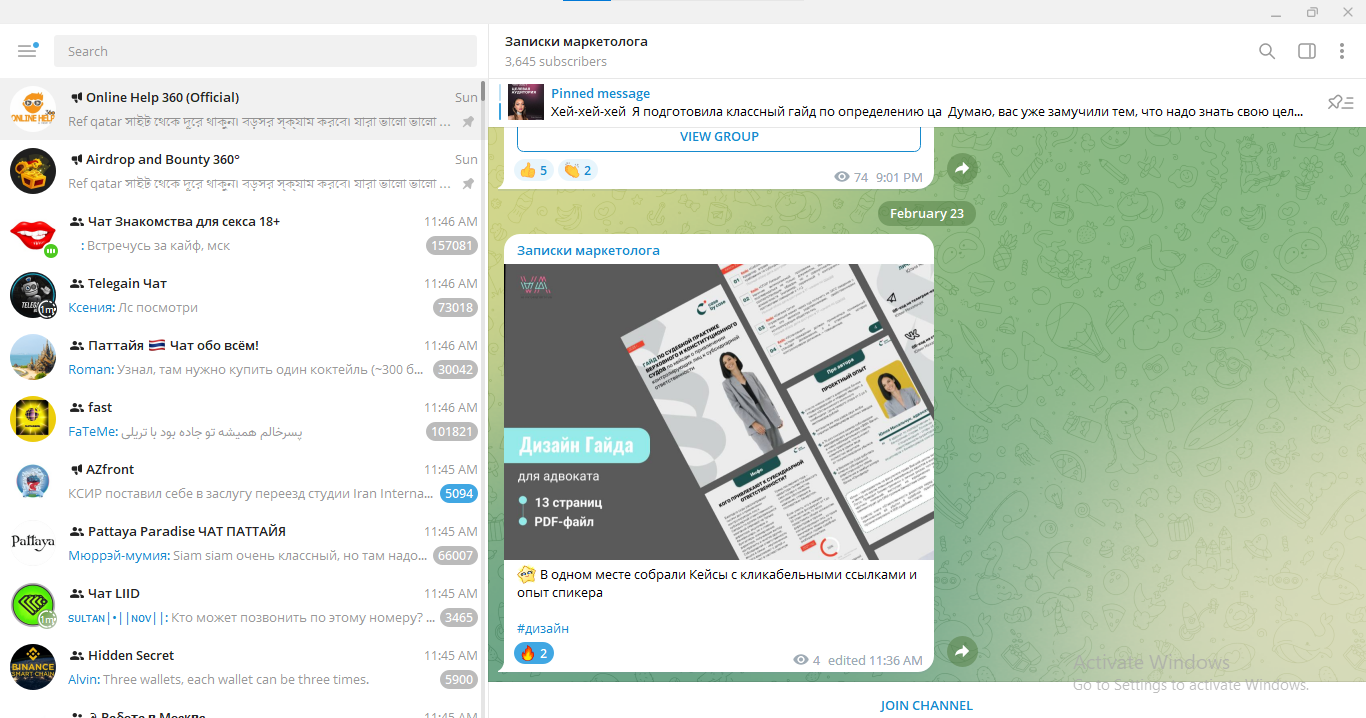Click pin icon on Online Help 360 row
Screen dimensions: 1366x718
[468, 122]
